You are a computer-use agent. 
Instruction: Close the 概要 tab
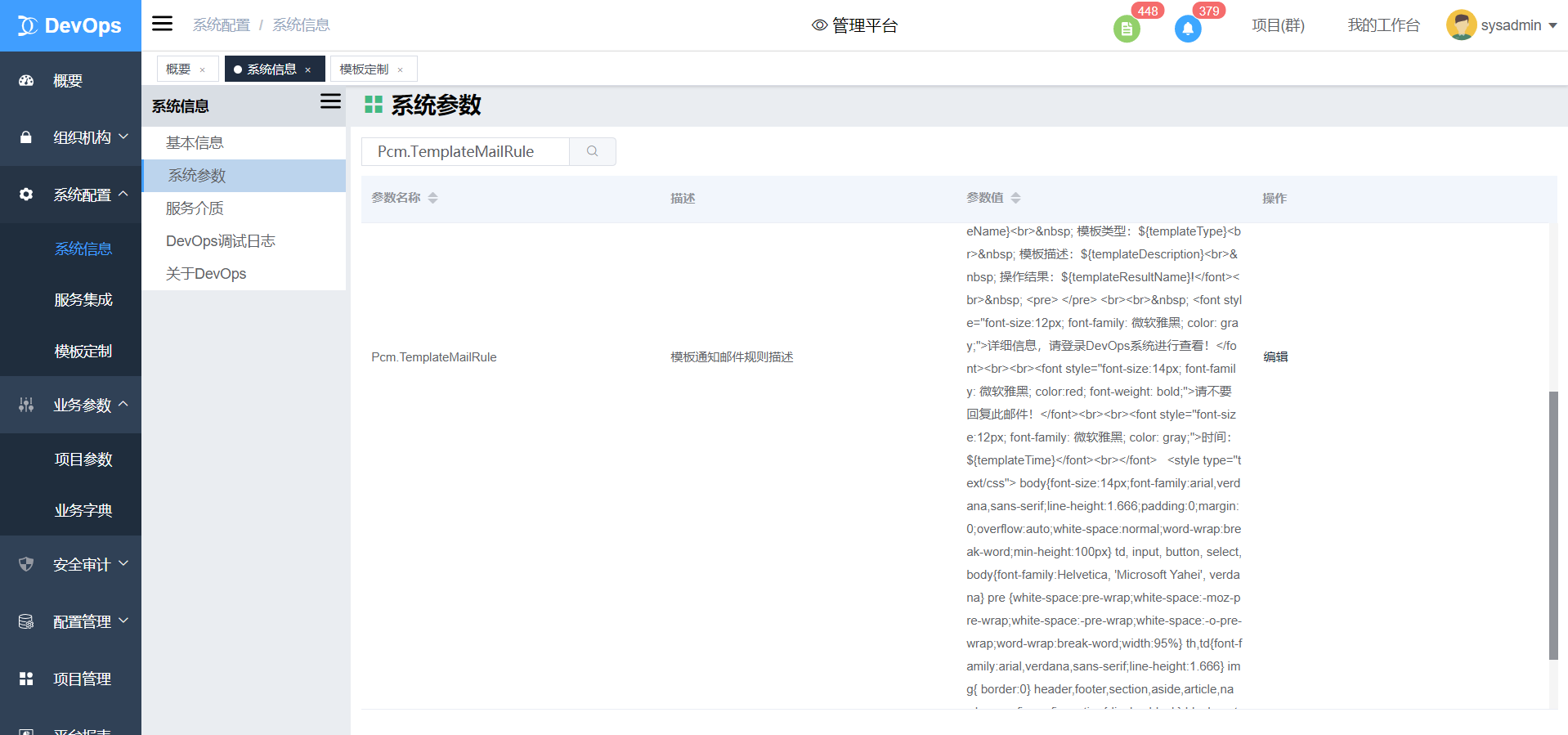pos(203,70)
